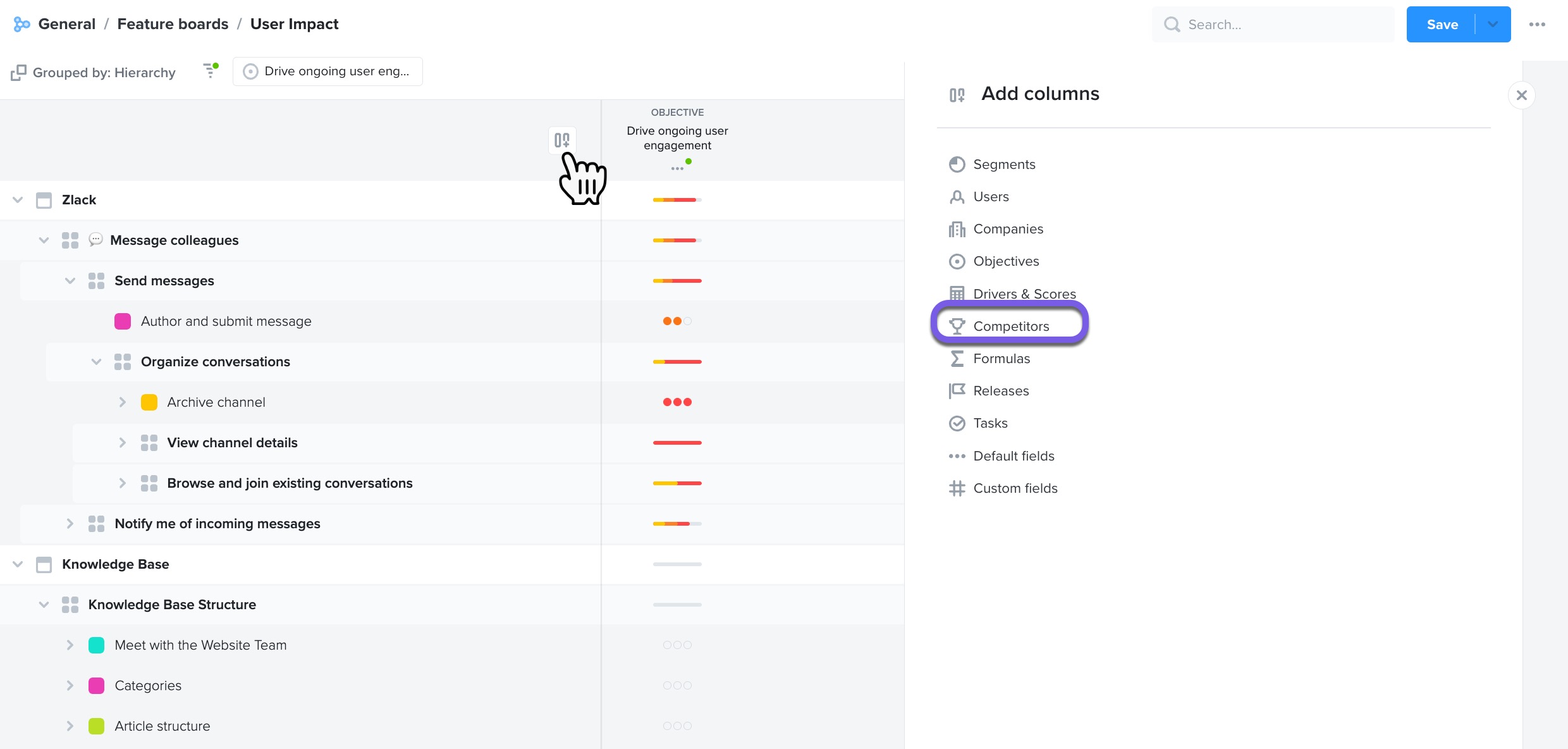Screen dimensions: 1568x749
Task: Open the Save button dropdown arrow
Action: (1493, 25)
